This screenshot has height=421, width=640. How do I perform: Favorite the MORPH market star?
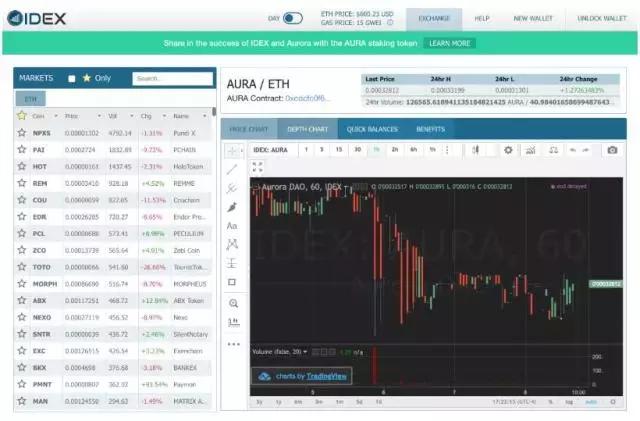tap(22, 283)
